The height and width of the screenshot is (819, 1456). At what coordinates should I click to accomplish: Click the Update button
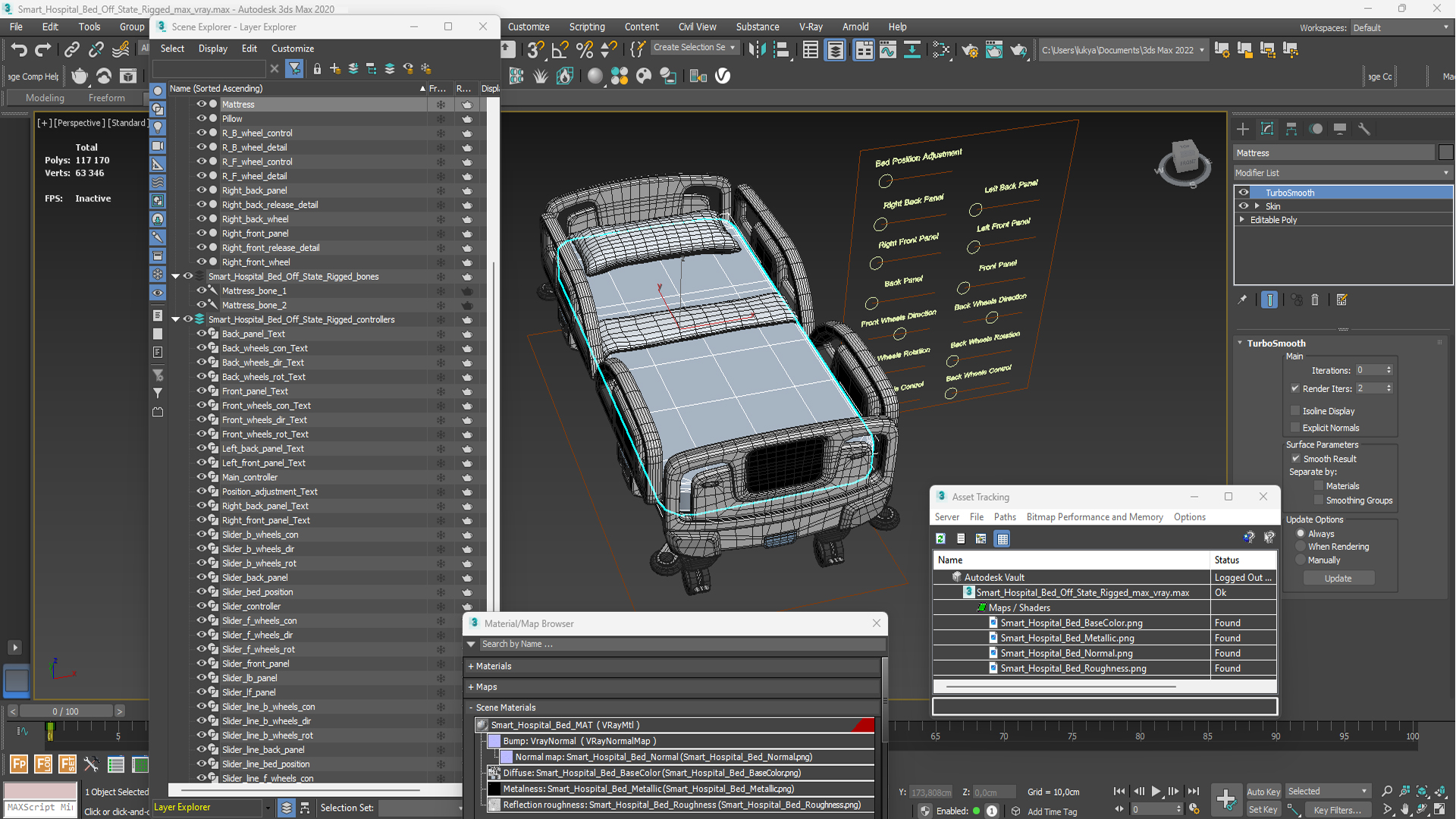point(1338,579)
